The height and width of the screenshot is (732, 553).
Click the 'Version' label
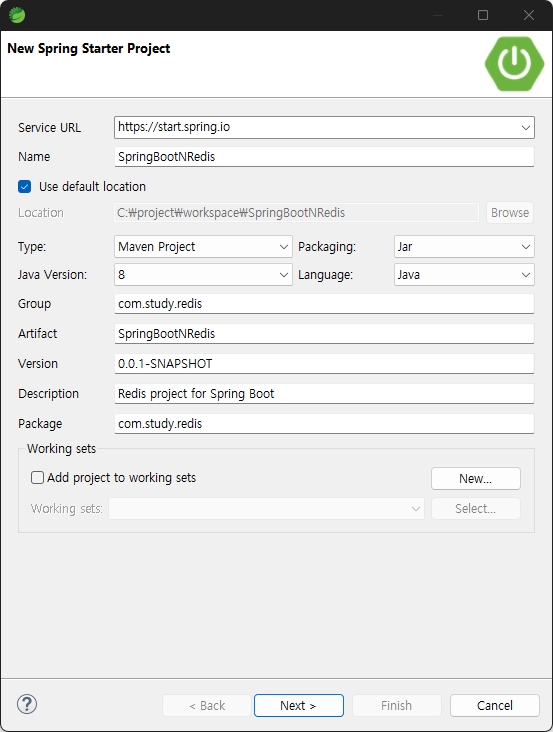point(38,364)
